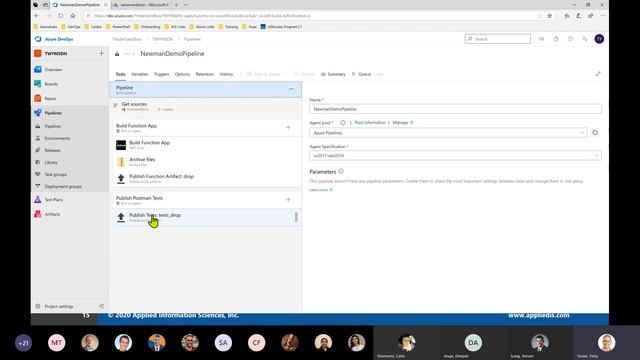Toggle full screen with the expand arrows icon
The width and height of the screenshot is (640, 360).
[x=598, y=74]
